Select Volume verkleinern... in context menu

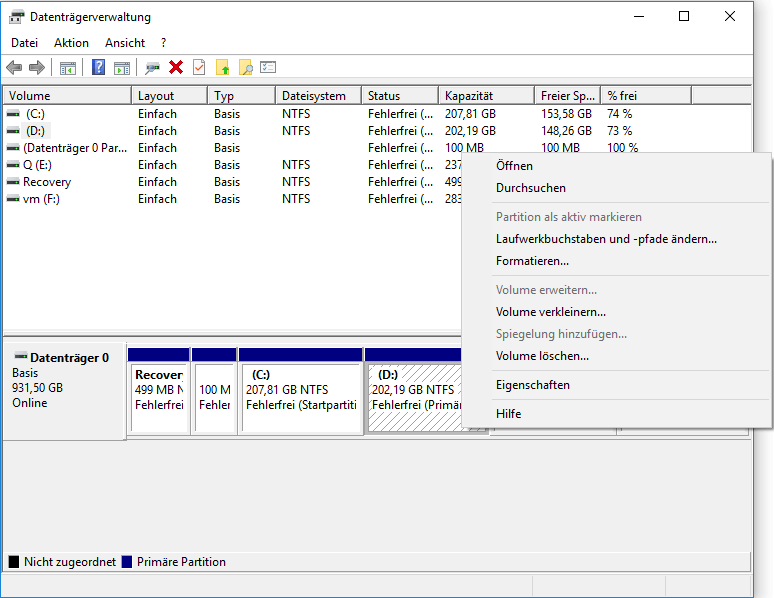[550, 312]
